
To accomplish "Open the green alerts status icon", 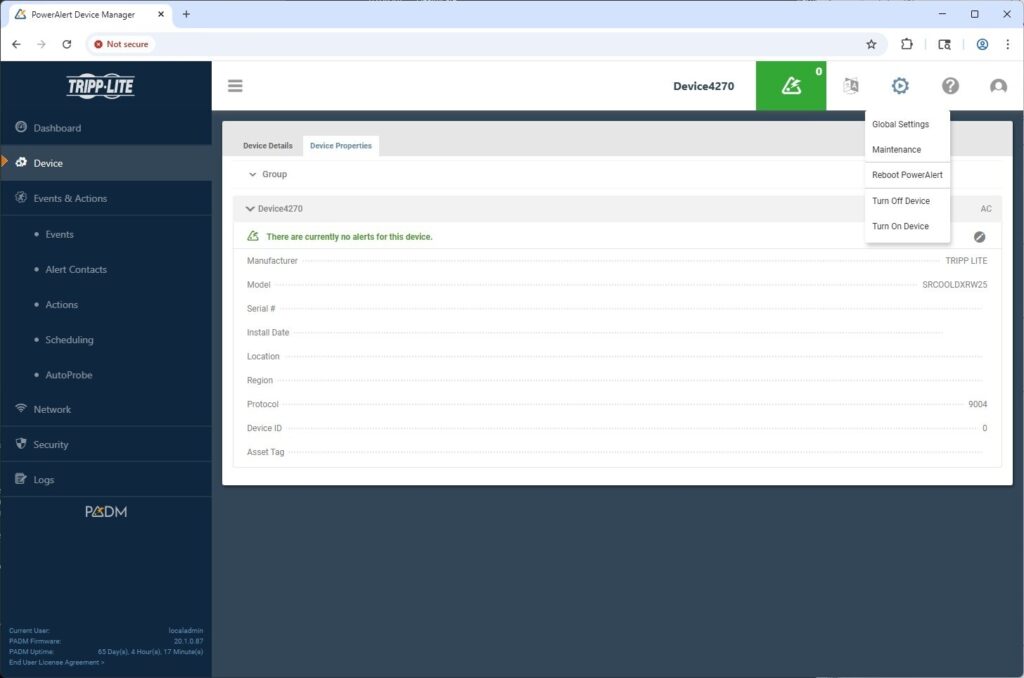I will pos(791,86).
